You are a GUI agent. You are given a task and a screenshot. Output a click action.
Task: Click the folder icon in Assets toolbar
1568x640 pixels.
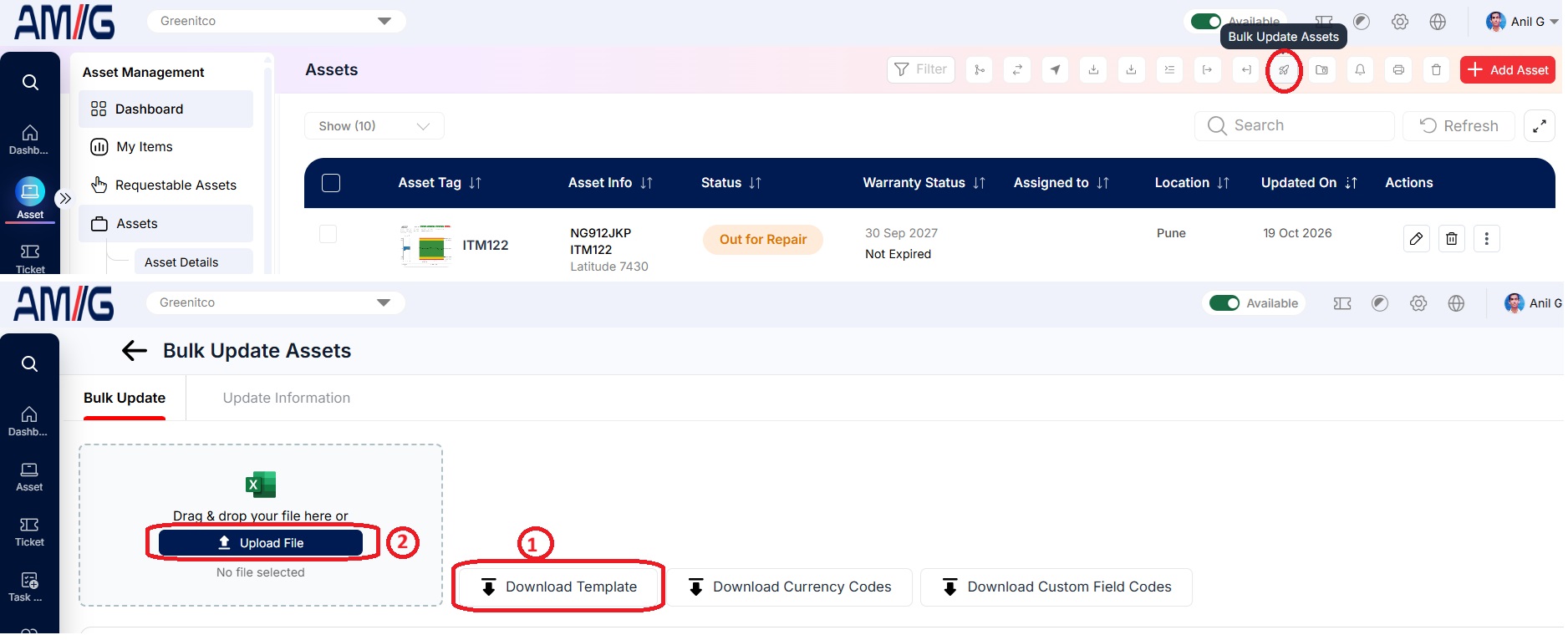(x=1321, y=70)
